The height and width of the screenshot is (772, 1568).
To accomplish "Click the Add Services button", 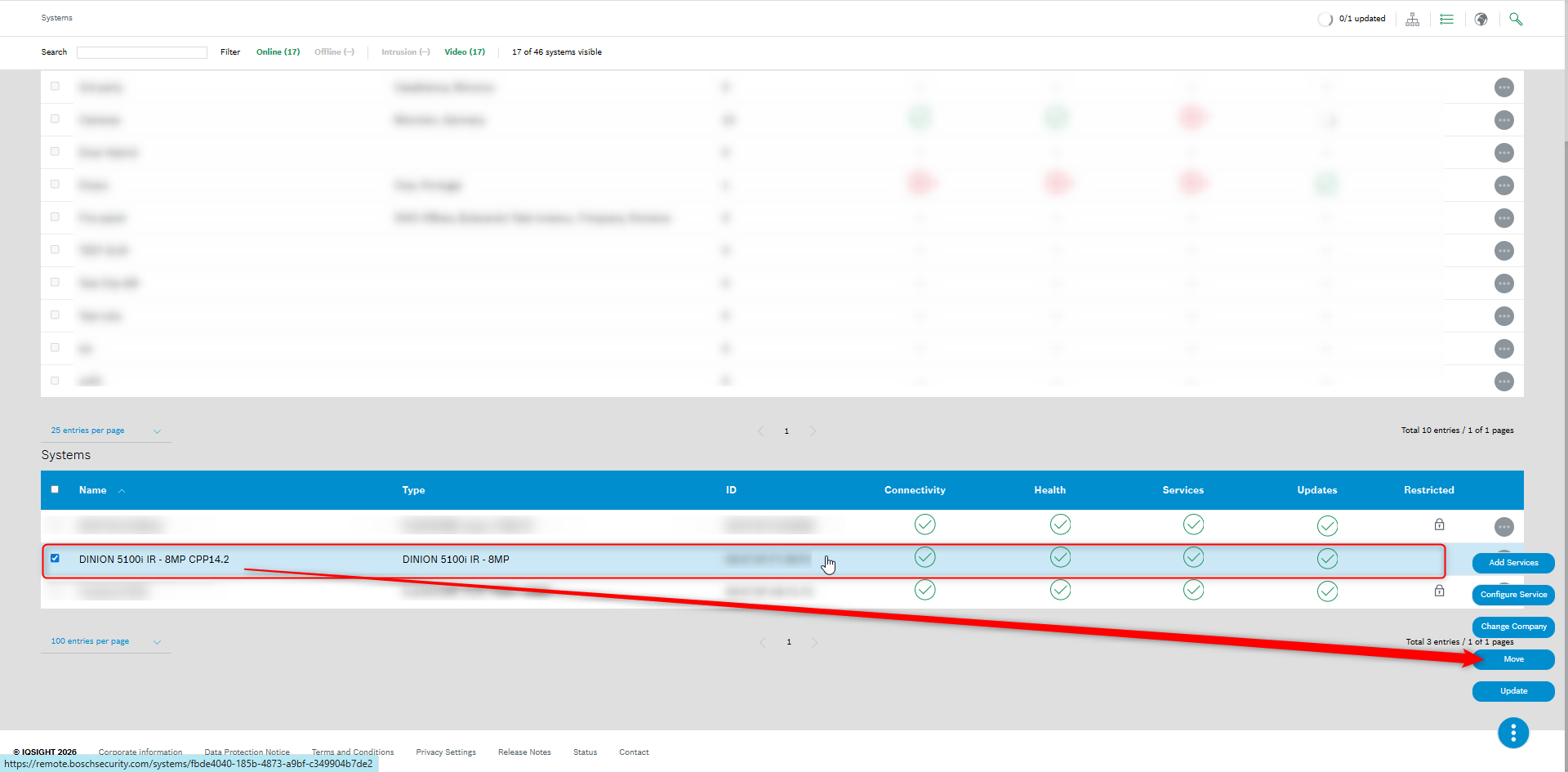I will click(1513, 563).
